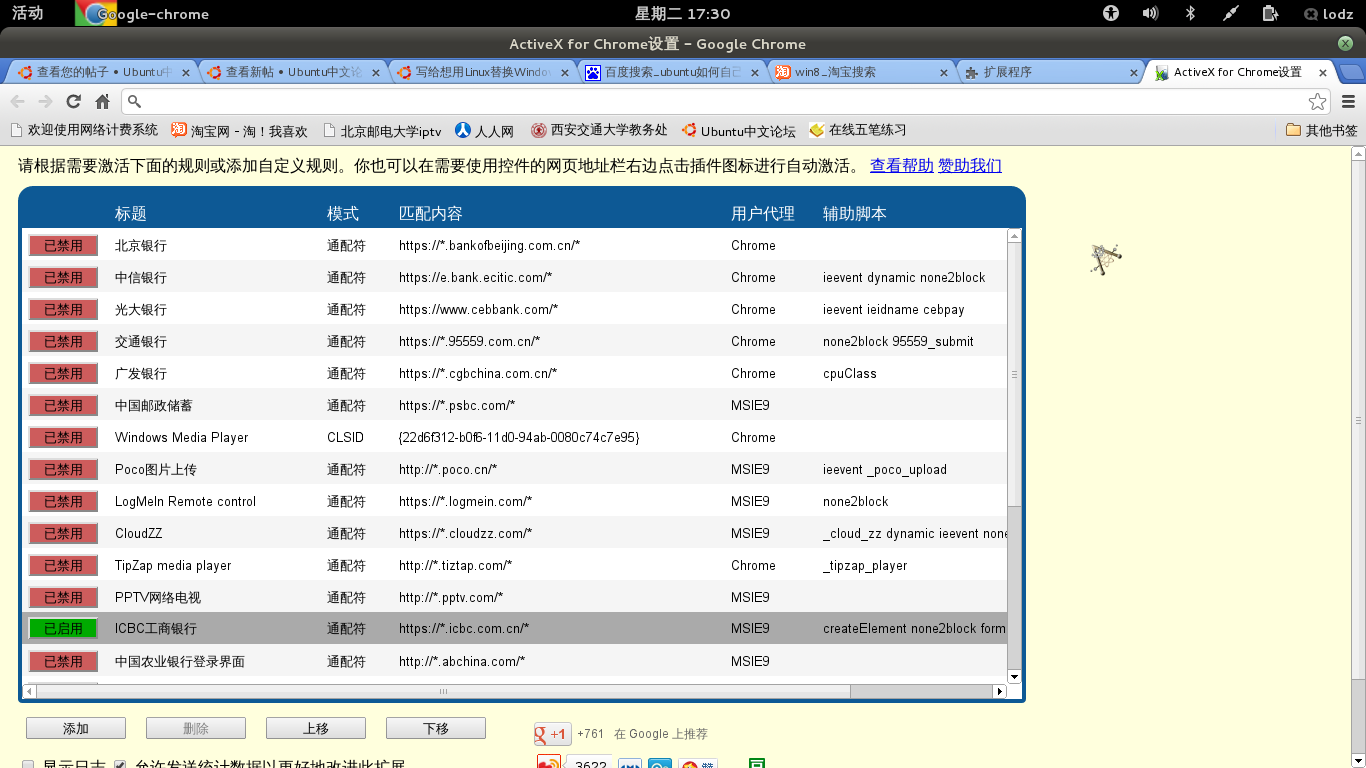Open the 淘宝网 bookmark
The height and width of the screenshot is (768, 1366).
tap(240, 130)
